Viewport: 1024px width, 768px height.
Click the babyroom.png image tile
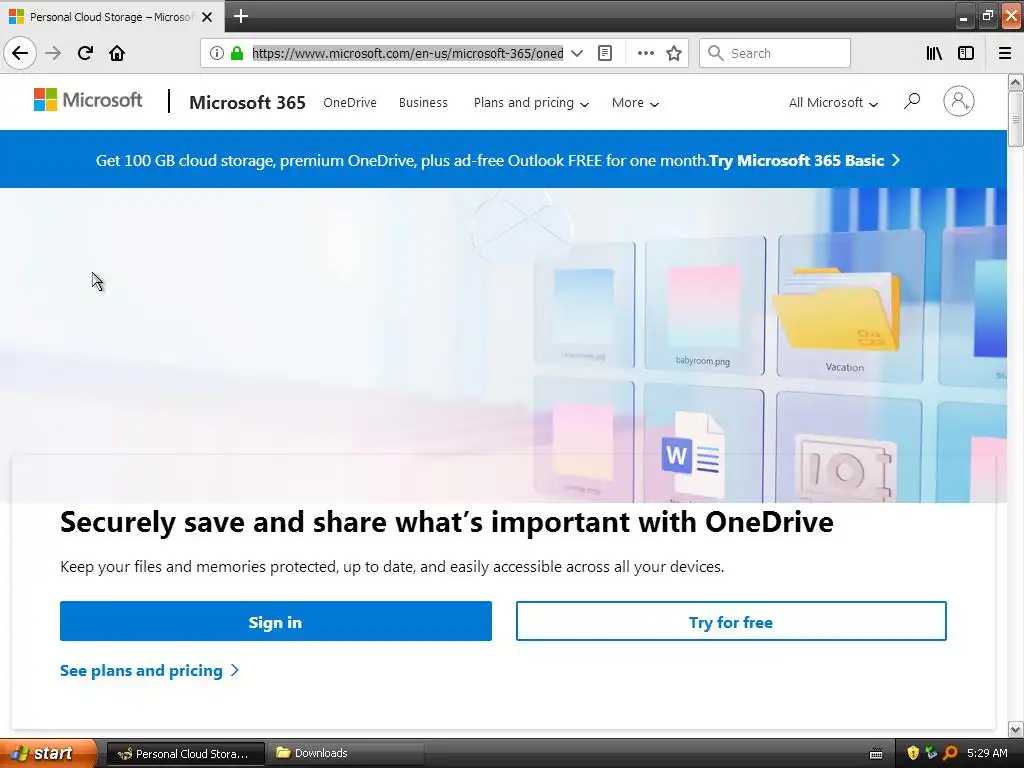[705, 306]
